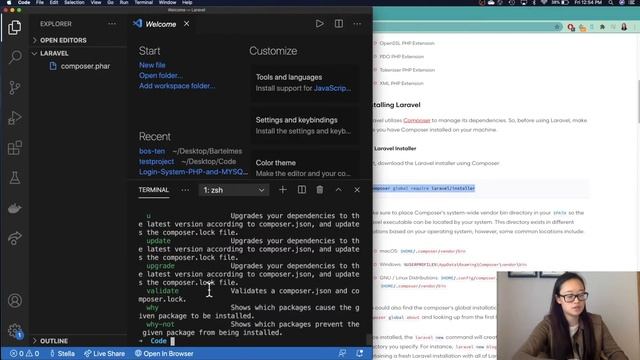Bookmark page with star icon in browser
This screenshot has width=640, height=360.
click(x=558, y=27)
